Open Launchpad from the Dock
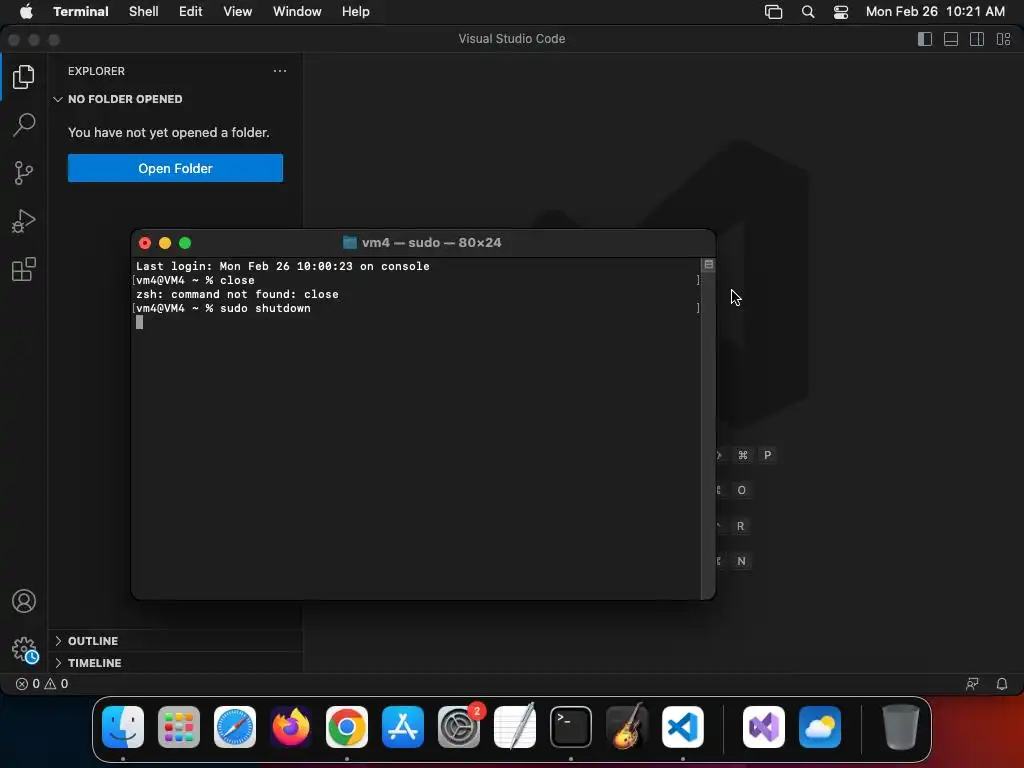The image size is (1024, 768). 179,727
